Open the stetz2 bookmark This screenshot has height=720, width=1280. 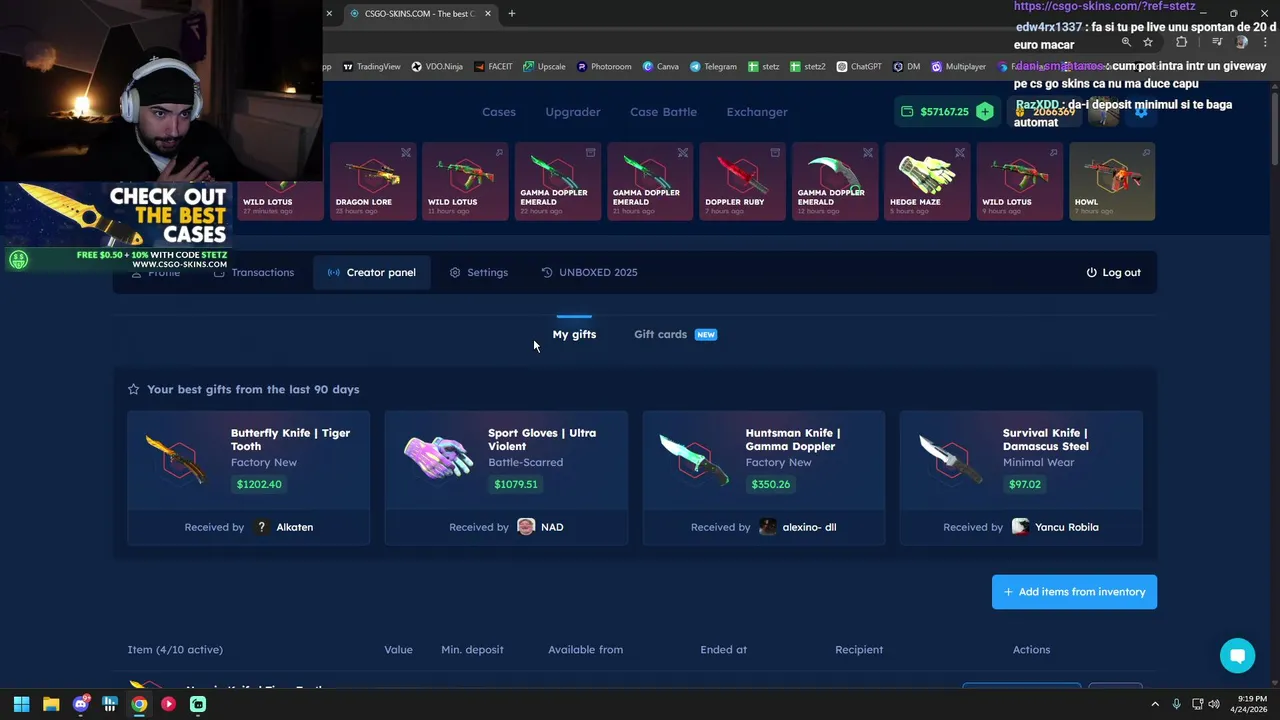[x=808, y=67]
